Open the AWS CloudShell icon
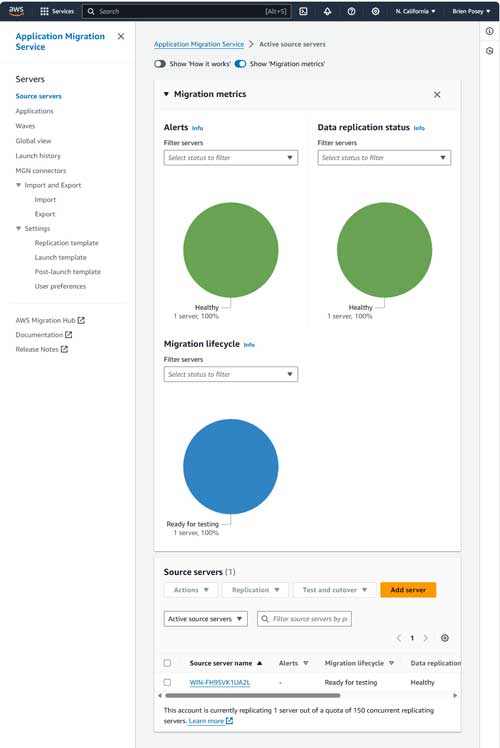Screen dimensions: 500x748 coord(303,11)
